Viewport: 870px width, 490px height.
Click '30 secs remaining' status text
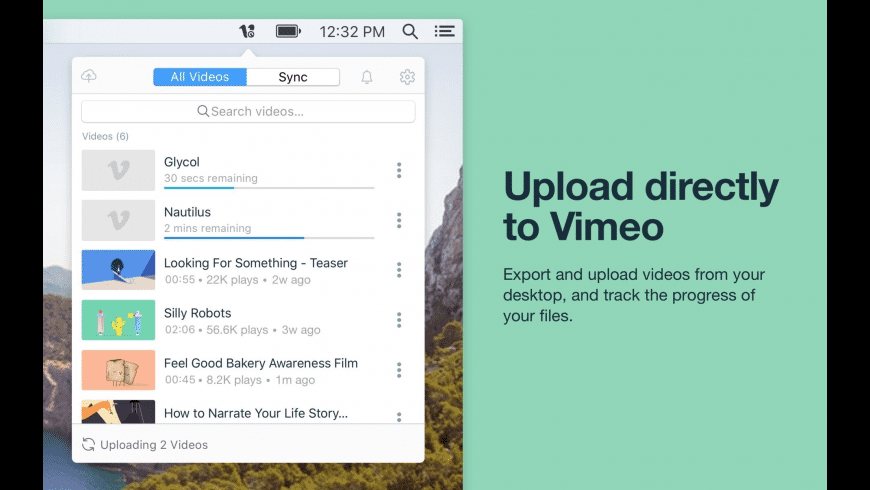click(211, 178)
